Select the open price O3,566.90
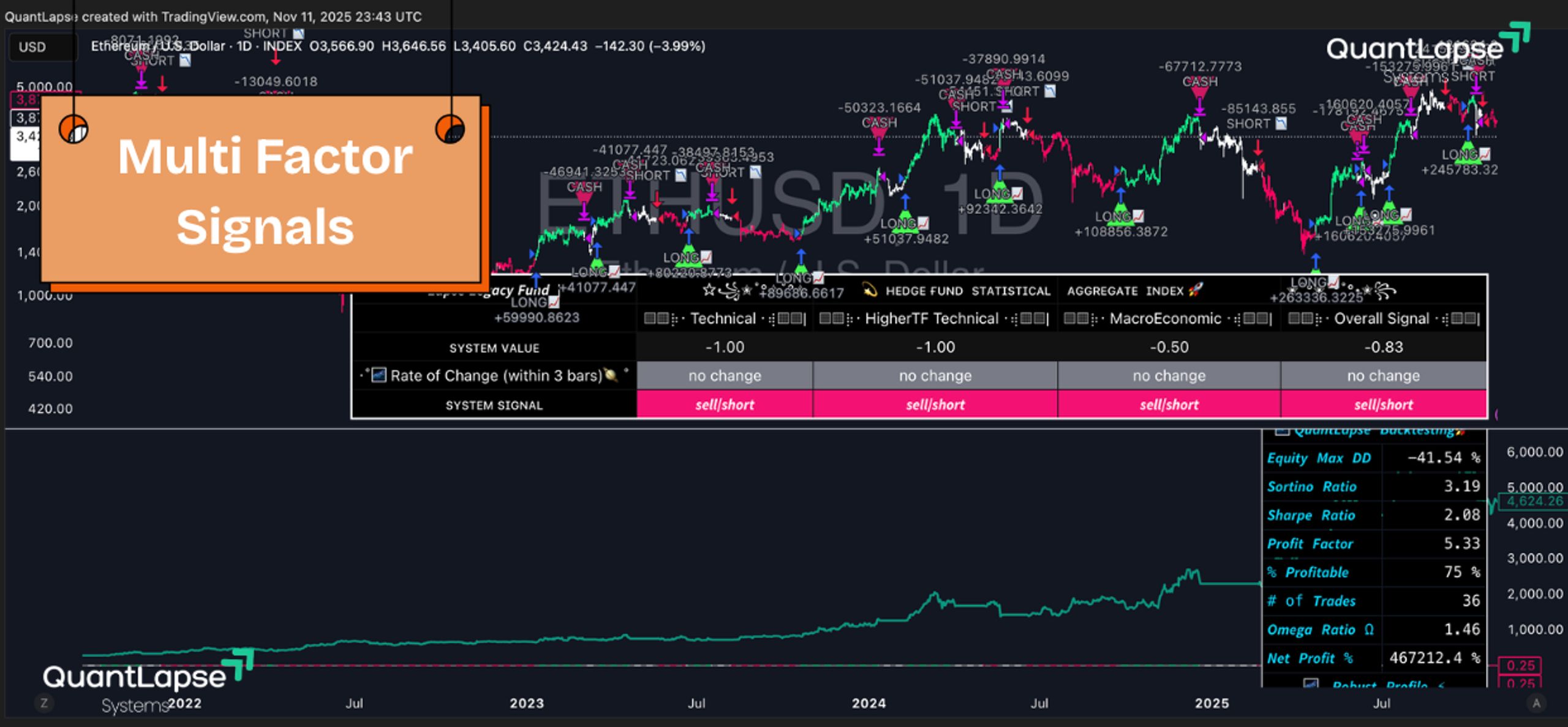The height and width of the screenshot is (727, 1568). pos(341,46)
